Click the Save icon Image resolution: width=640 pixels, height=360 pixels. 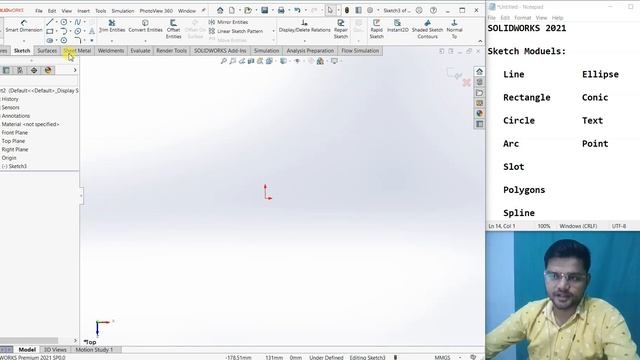point(264,10)
